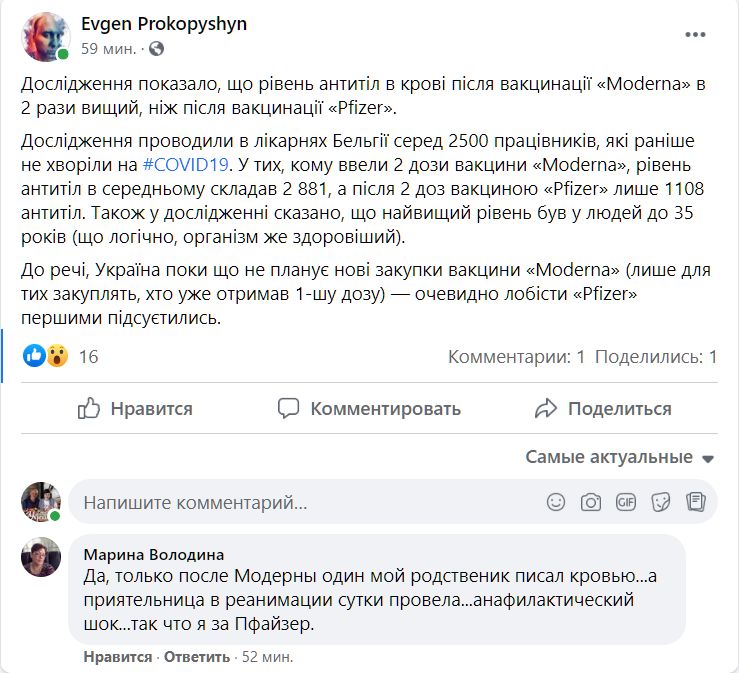Click the public audience globe icon
This screenshot has width=739, height=673.
157,48
